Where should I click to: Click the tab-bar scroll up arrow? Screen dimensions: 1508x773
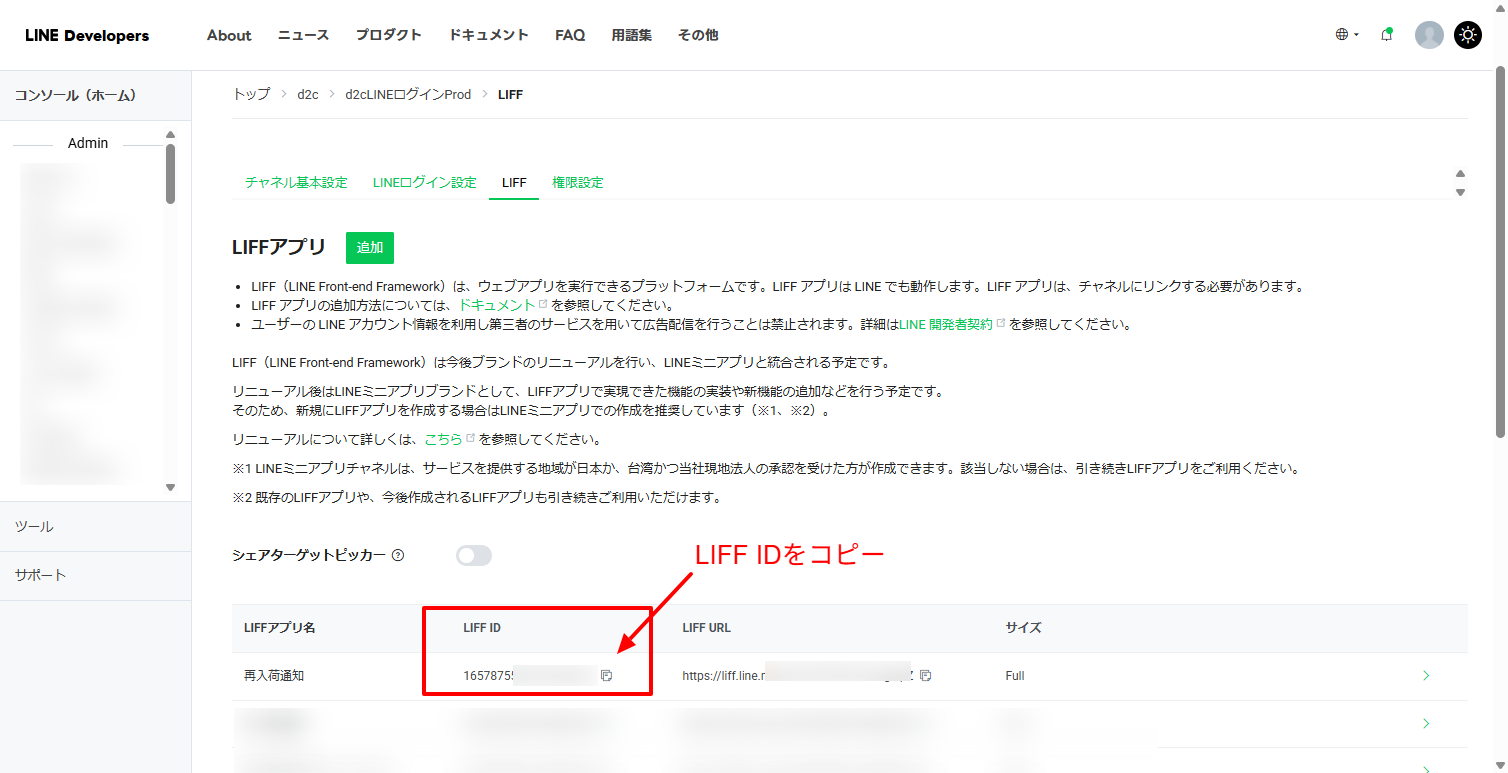1460,174
